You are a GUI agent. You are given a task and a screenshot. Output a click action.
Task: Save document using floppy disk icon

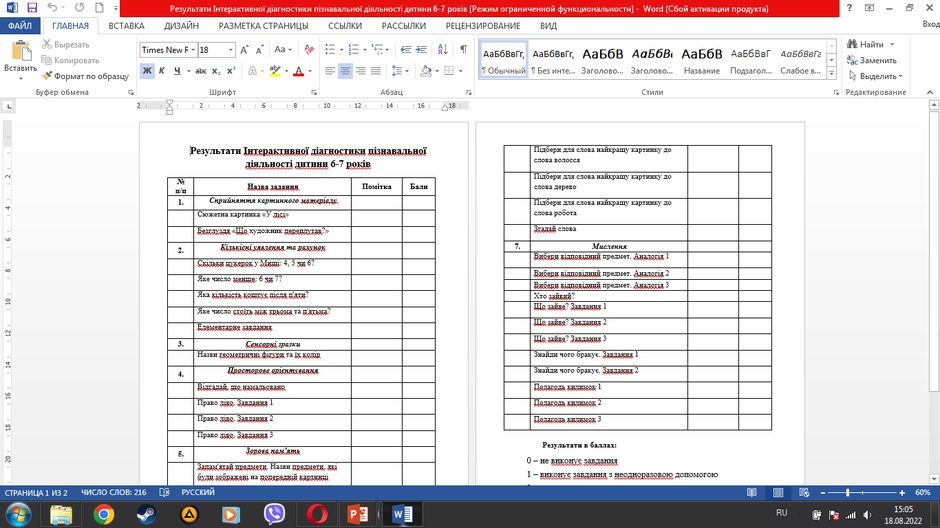[x=32, y=8]
